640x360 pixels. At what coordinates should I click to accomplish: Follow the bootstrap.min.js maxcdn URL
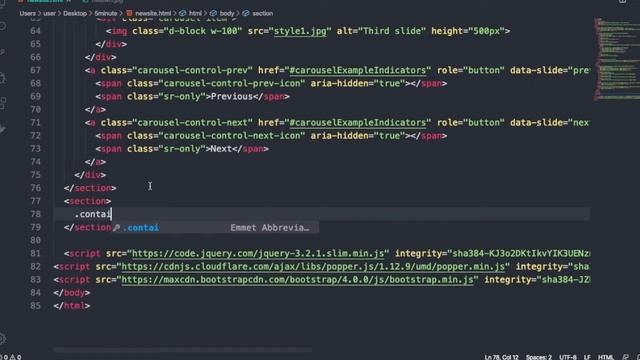297,280
